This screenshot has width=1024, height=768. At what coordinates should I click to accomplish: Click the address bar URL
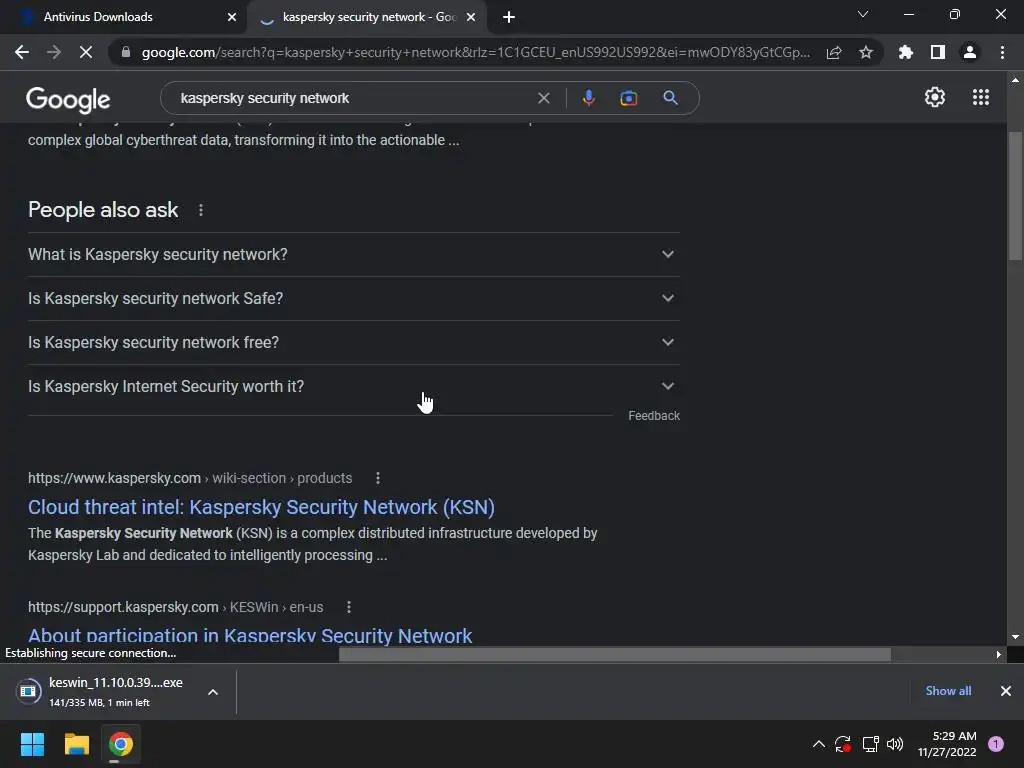[476, 52]
